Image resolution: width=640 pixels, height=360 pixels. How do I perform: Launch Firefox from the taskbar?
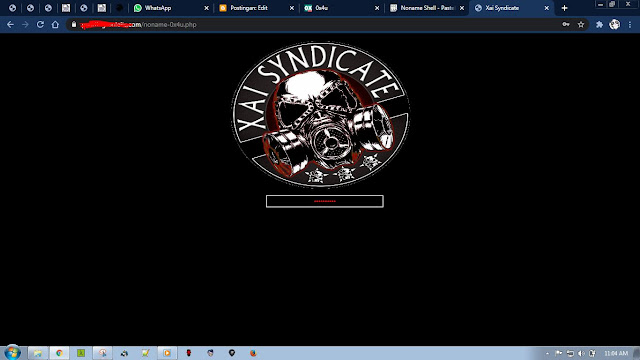[253, 353]
